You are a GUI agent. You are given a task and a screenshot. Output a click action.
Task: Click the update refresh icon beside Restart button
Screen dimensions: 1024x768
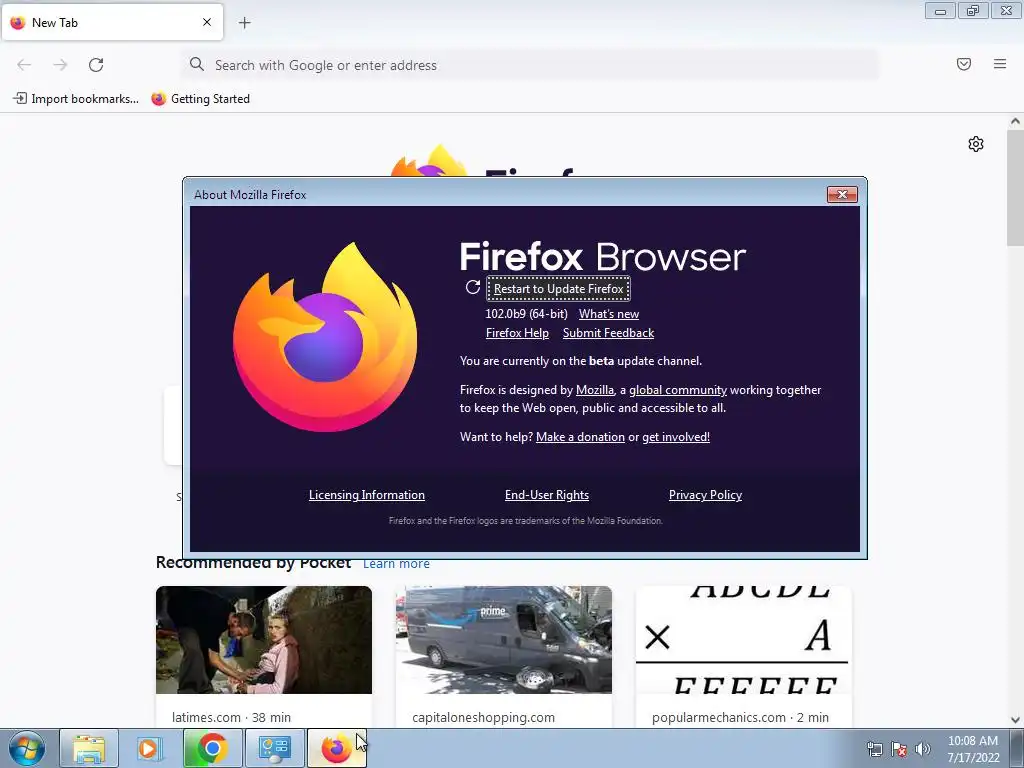[x=473, y=287]
